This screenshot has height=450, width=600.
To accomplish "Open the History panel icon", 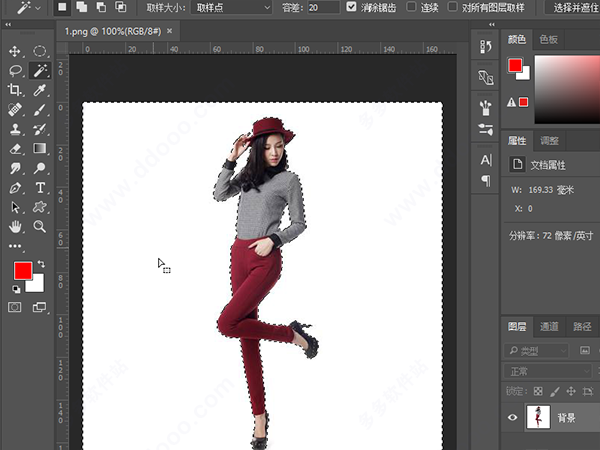I will pos(486,47).
